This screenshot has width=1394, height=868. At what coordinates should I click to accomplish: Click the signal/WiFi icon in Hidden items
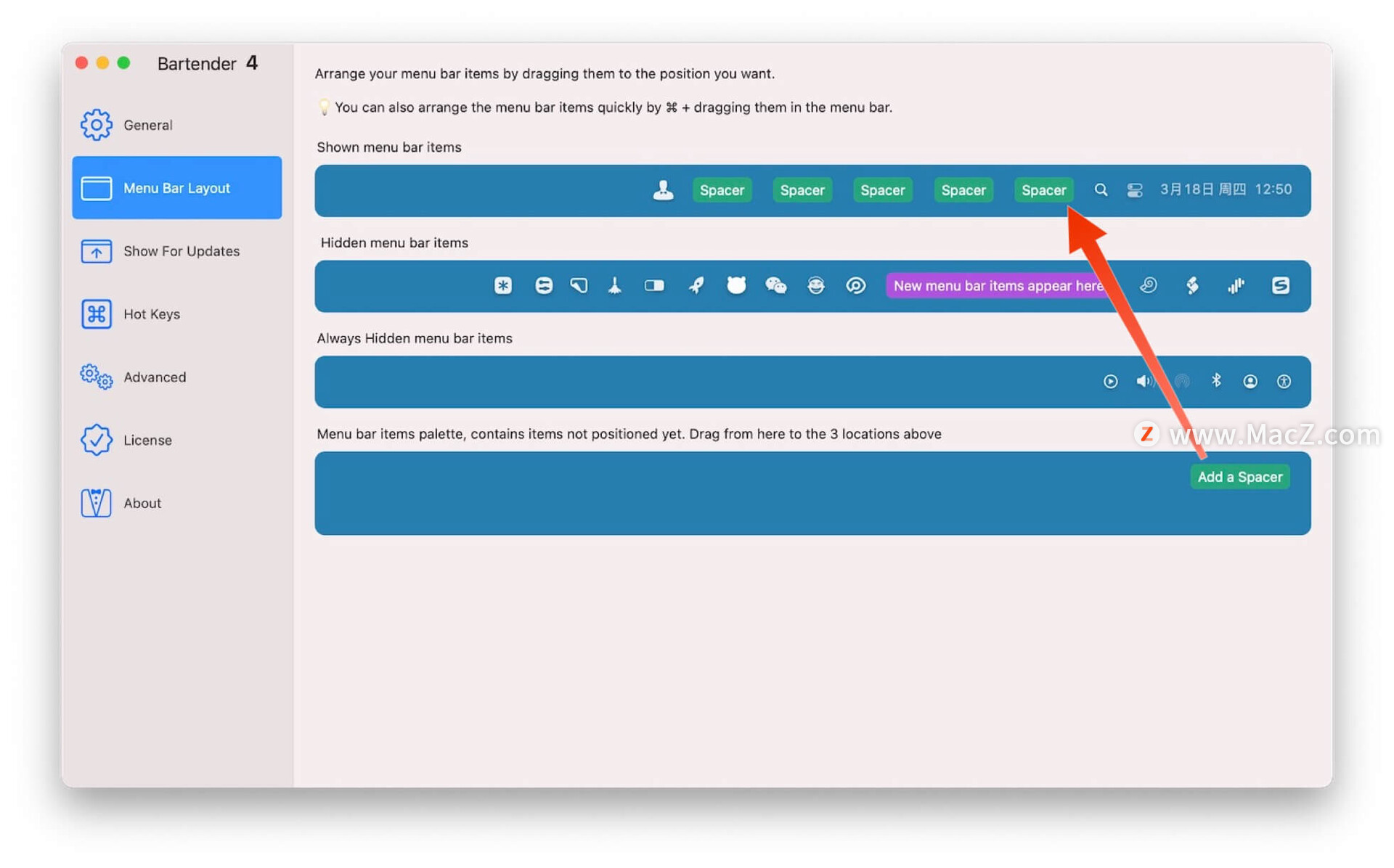tap(1235, 286)
